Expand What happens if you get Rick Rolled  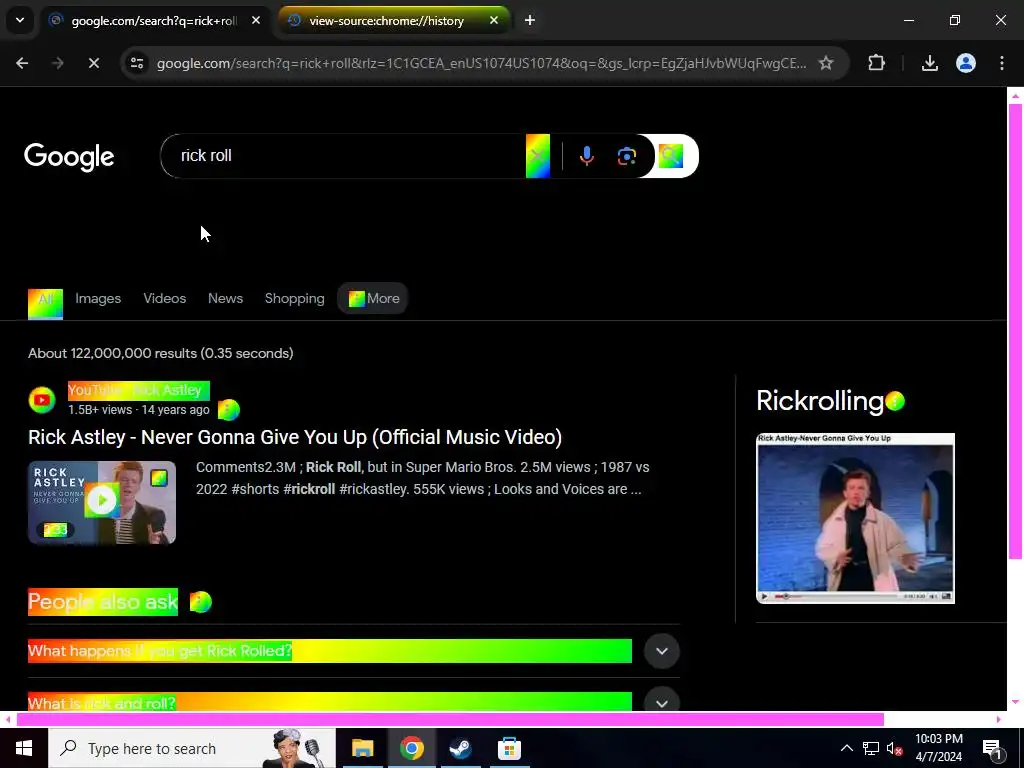(x=662, y=651)
